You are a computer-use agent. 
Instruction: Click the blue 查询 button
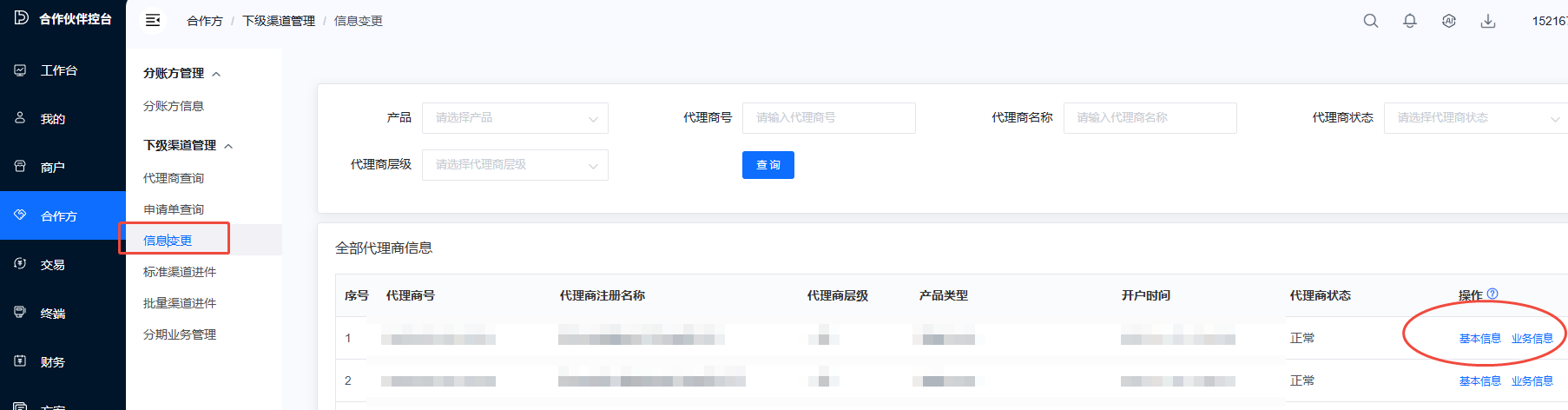(x=768, y=165)
